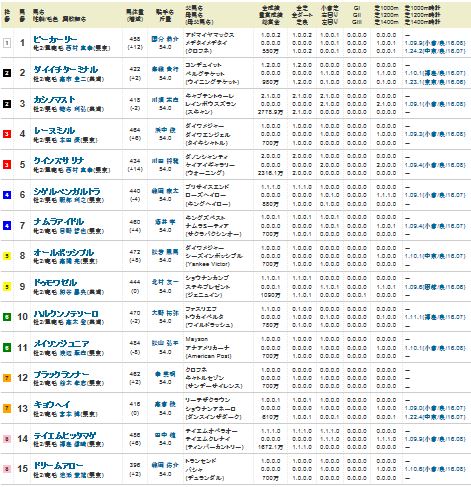471x487 pixels.
Task: Open horse page for ブラックランナー
Action: point(61,374)
